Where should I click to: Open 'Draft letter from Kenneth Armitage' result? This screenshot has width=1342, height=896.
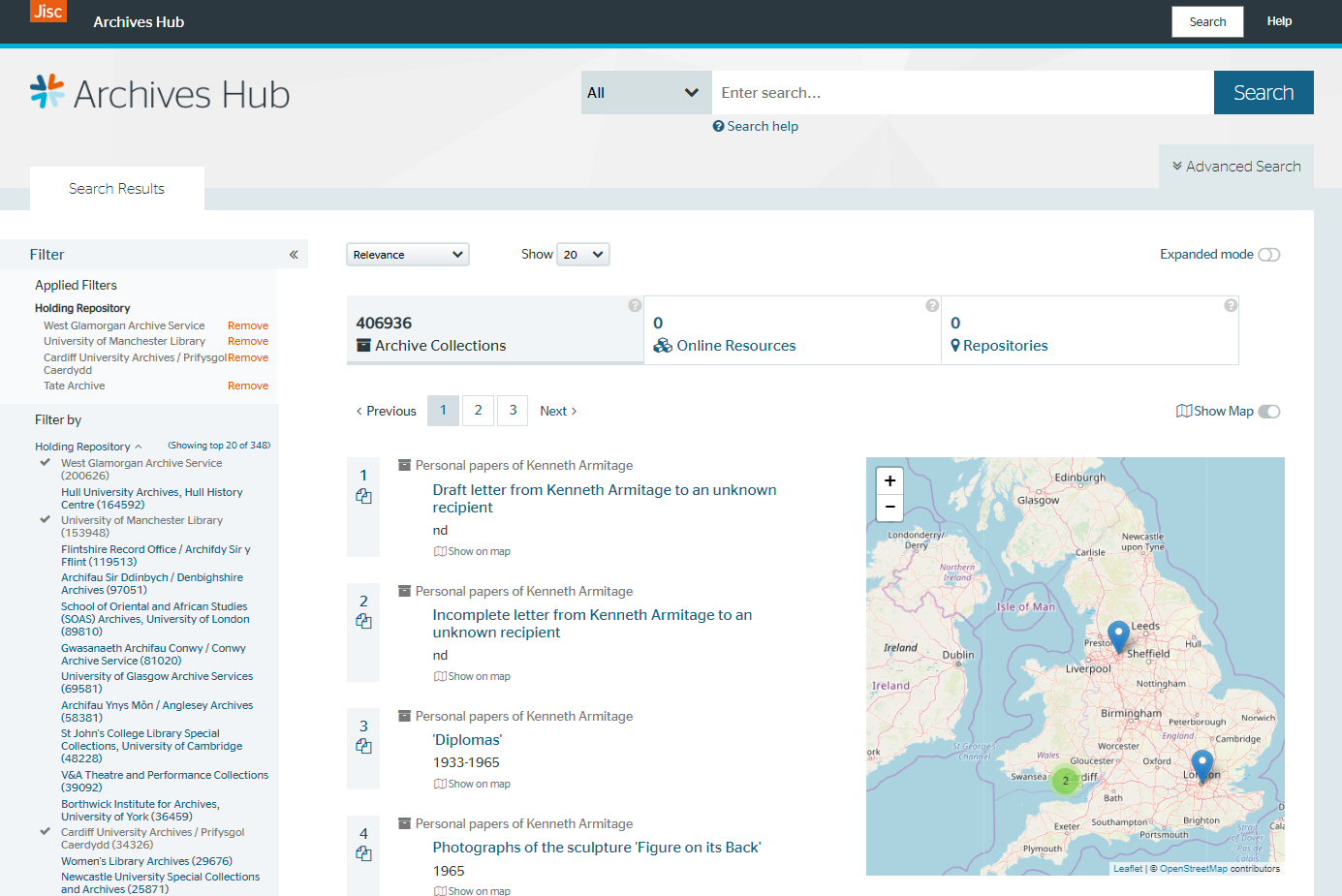pyautogui.click(x=605, y=499)
